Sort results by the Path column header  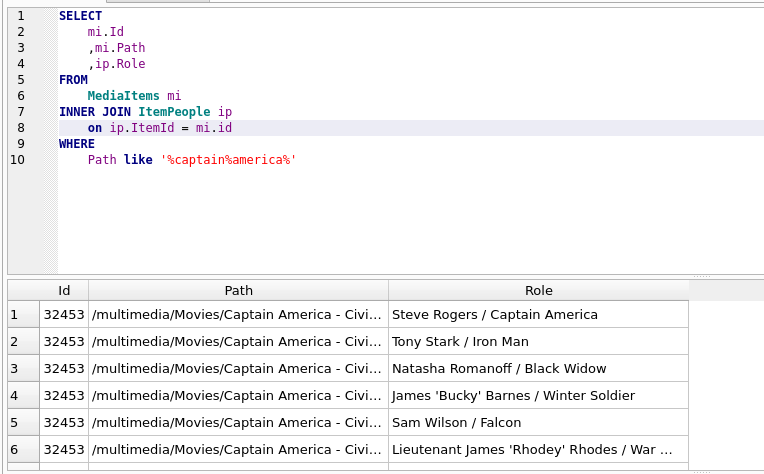pos(238,291)
